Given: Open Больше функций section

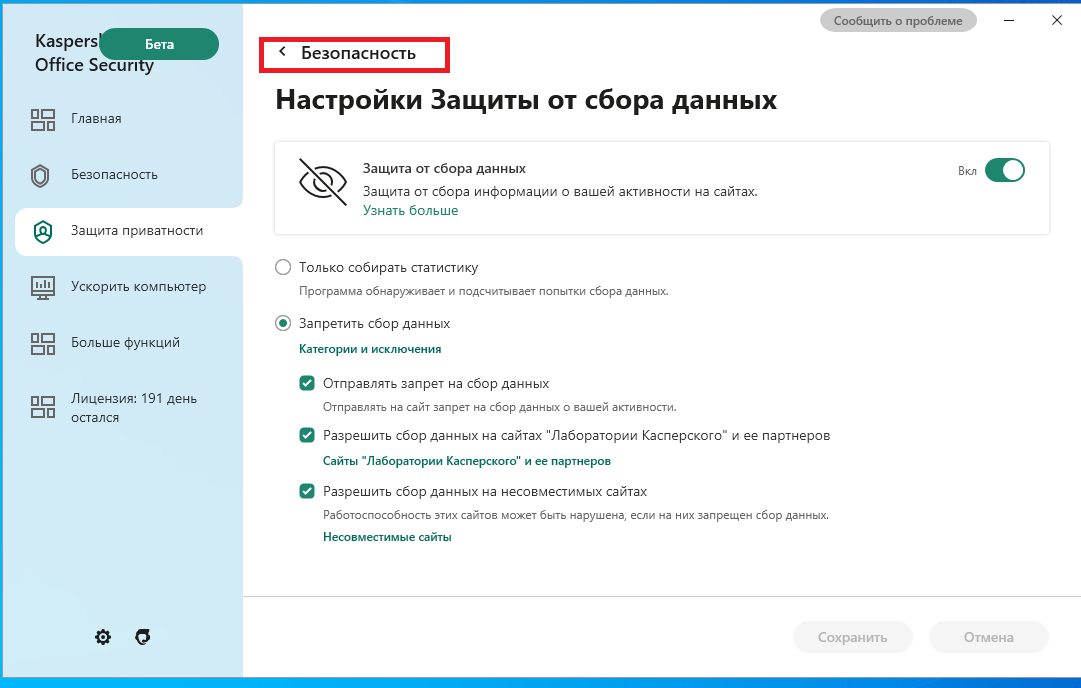Looking at the screenshot, I should [123, 343].
